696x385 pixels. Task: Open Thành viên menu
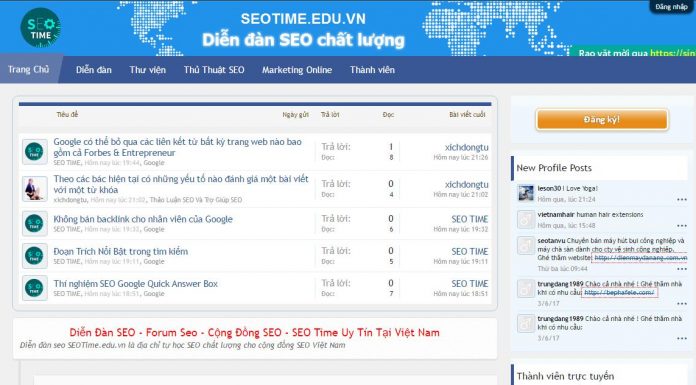pyautogui.click(x=372, y=70)
